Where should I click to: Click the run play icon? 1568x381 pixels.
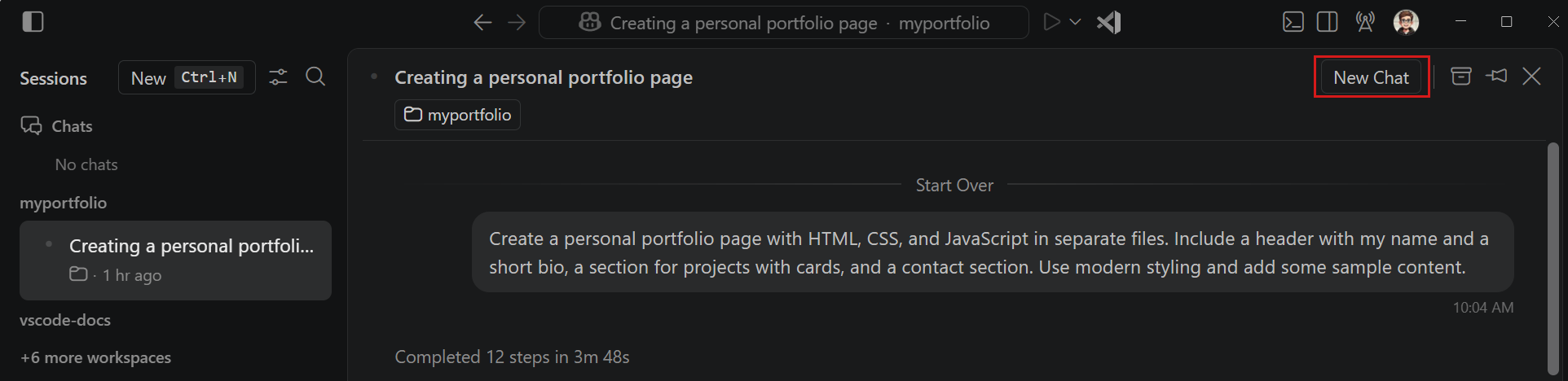[x=1052, y=22]
